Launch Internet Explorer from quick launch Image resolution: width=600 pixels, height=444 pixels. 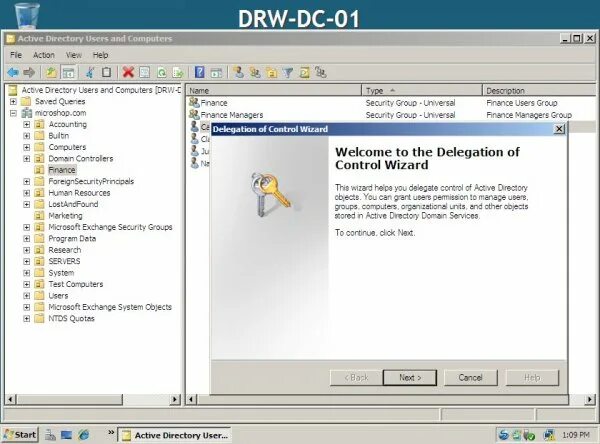[x=83, y=435]
